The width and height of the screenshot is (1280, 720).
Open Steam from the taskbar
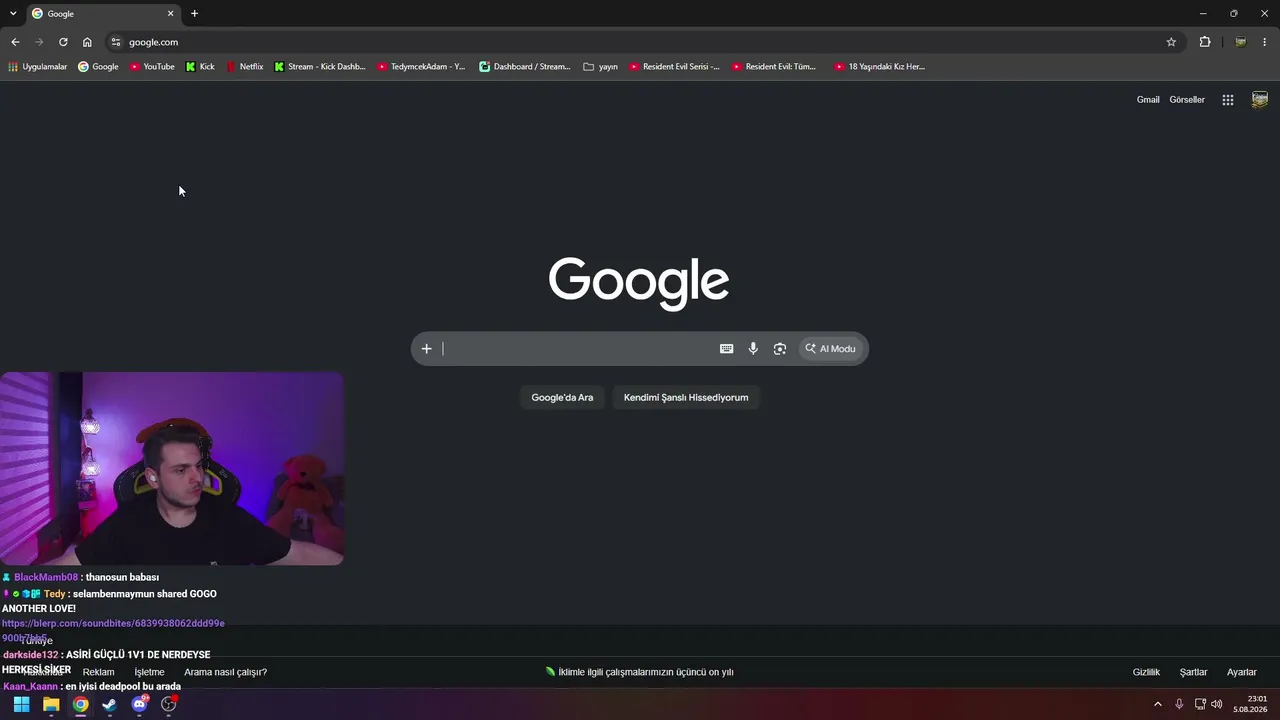coord(110,704)
